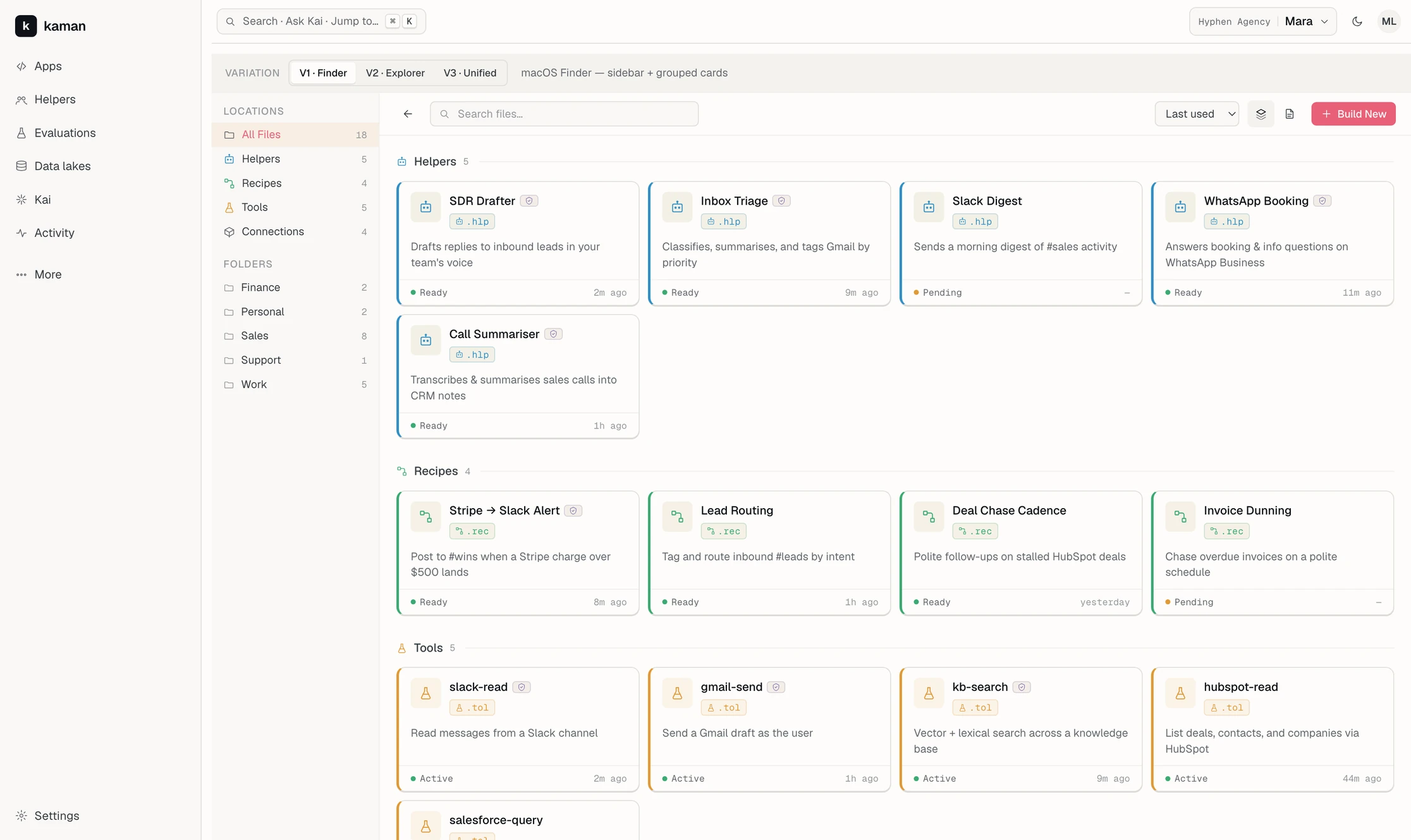The image size is (1411, 840).
Task: Click the Inbox Triage shield badge
Action: coord(781,201)
